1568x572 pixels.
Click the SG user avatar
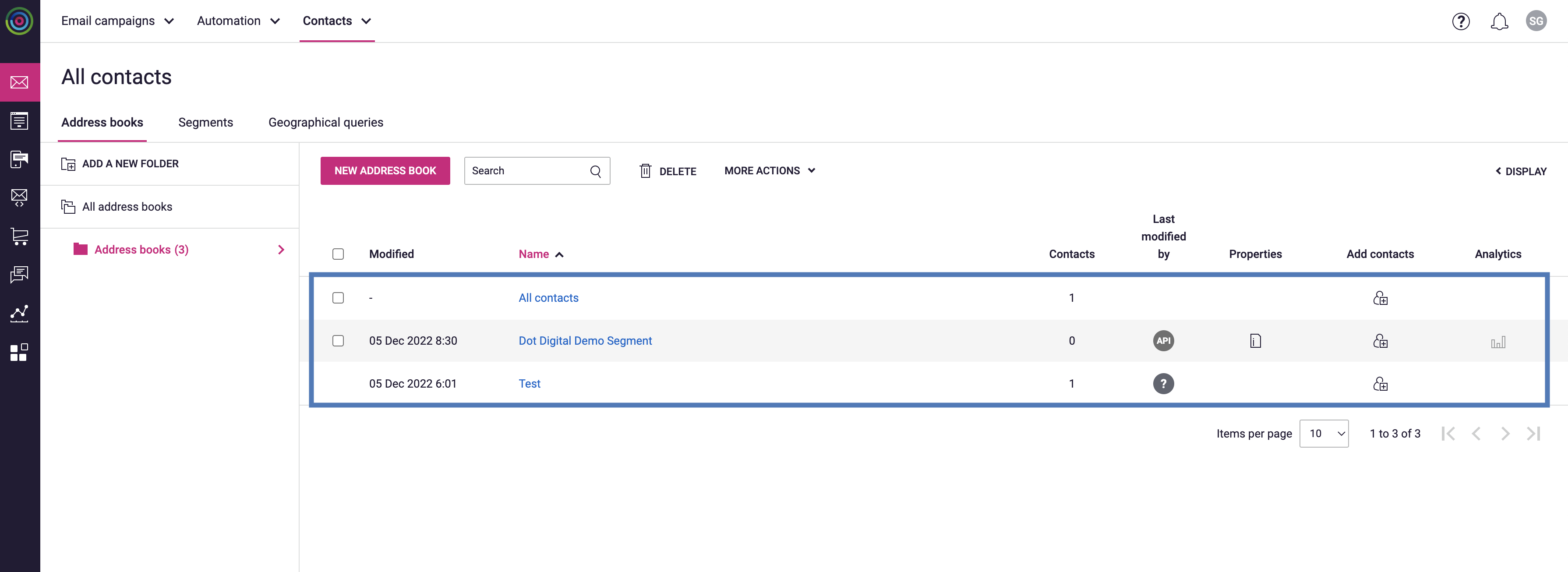[x=1536, y=21]
